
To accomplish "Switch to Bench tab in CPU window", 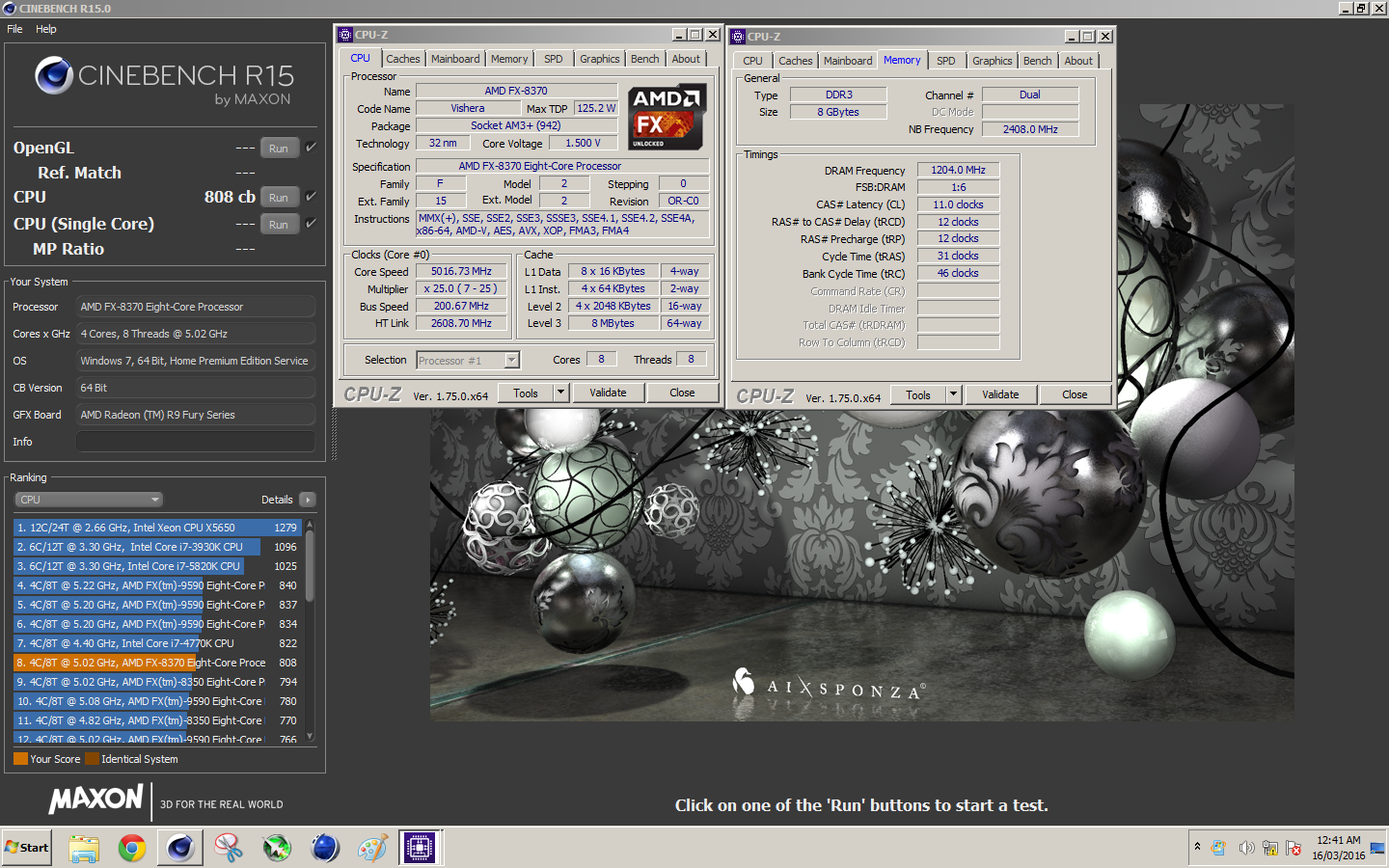I will point(645,59).
